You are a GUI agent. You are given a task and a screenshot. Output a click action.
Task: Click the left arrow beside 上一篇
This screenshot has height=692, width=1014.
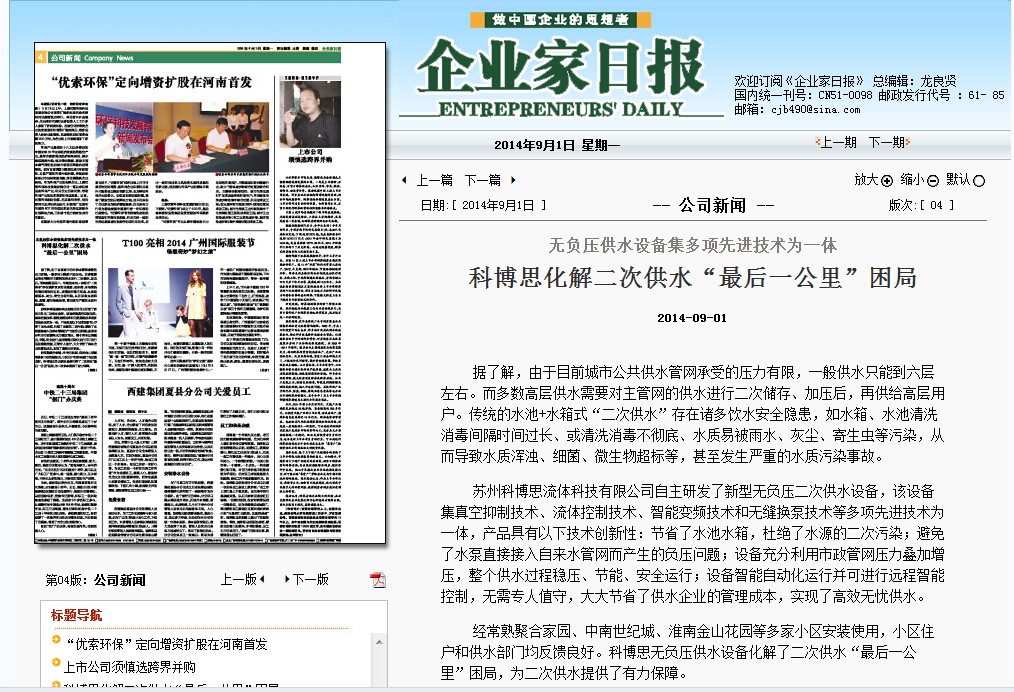tap(404, 181)
